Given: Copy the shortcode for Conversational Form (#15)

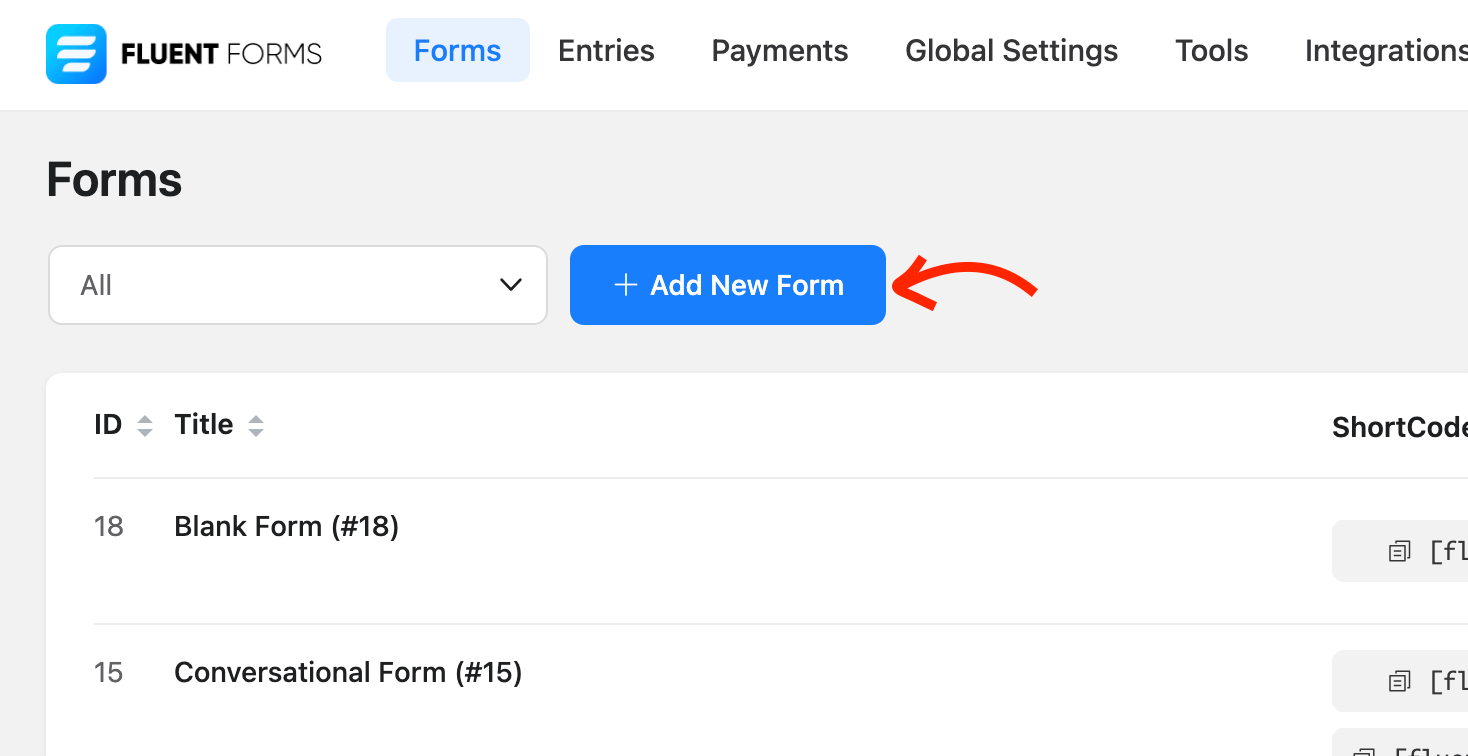Looking at the screenshot, I should pyautogui.click(x=1398, y=680).
